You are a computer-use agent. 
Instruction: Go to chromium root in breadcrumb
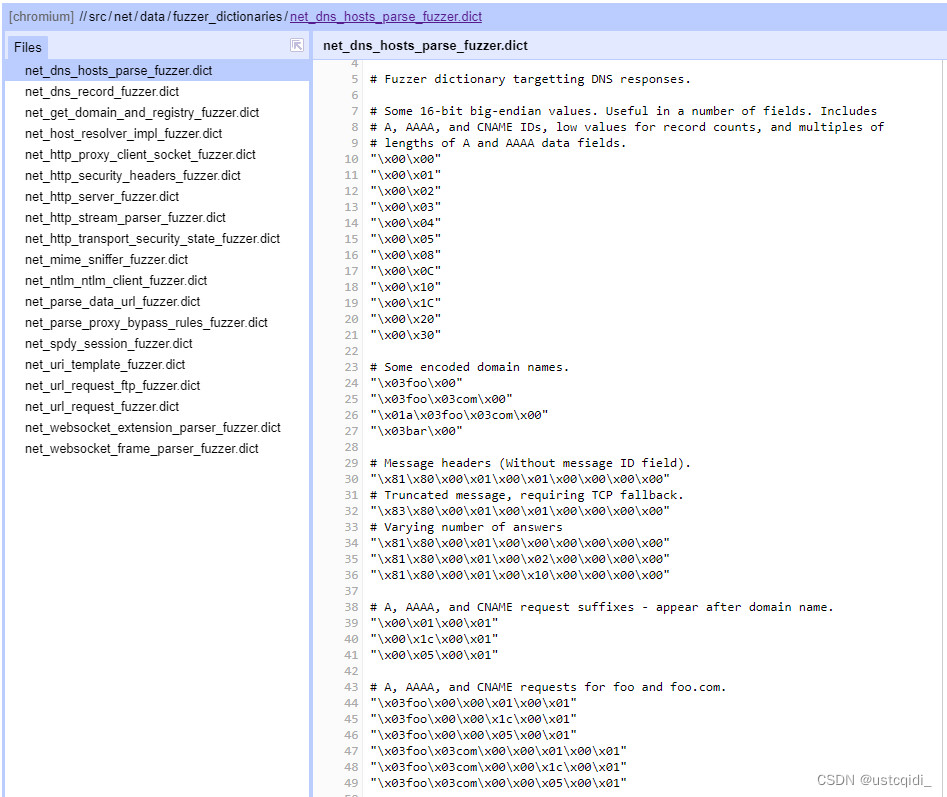(41, 17)
